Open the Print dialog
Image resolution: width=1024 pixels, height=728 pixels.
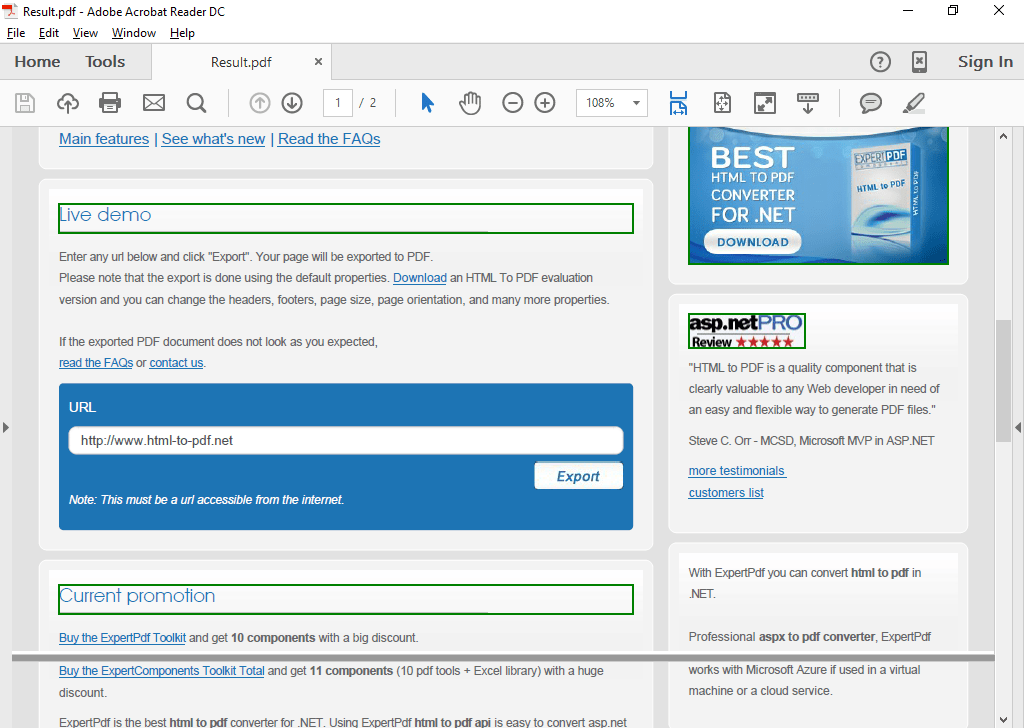point(110,103)
